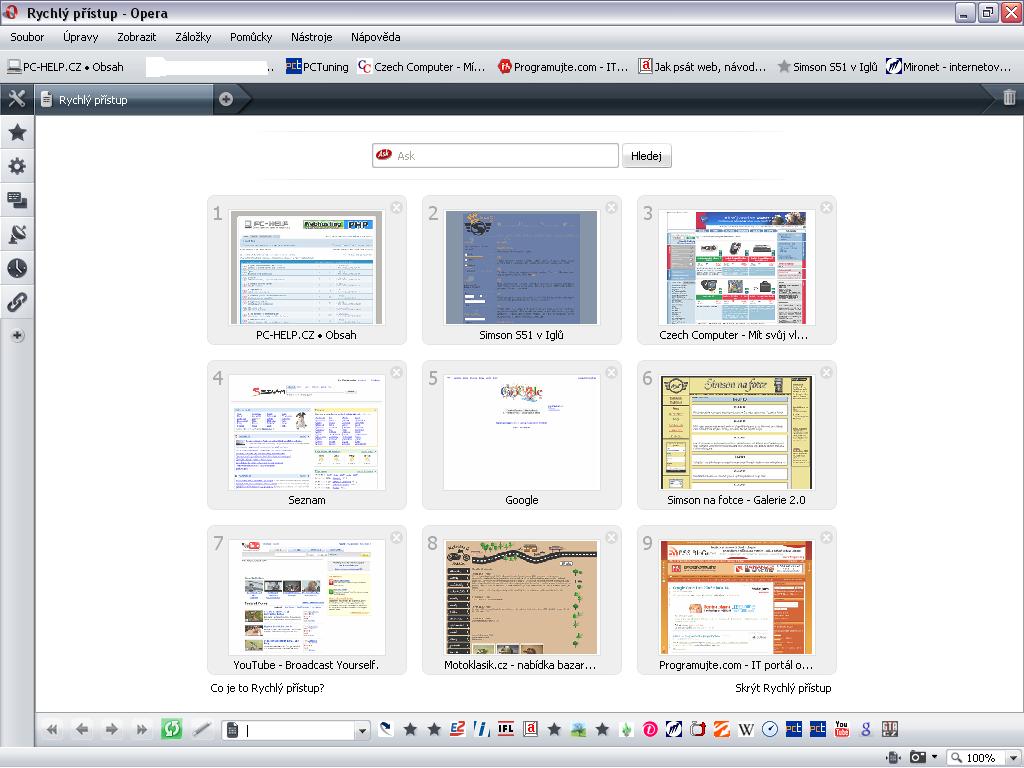
Task: Toggle the panels with the wrench icon
Action: click(17, 98)
